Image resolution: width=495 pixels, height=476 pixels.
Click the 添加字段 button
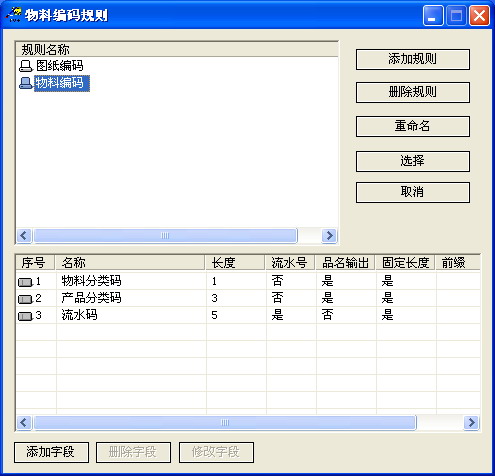click(x=51, y=452)
